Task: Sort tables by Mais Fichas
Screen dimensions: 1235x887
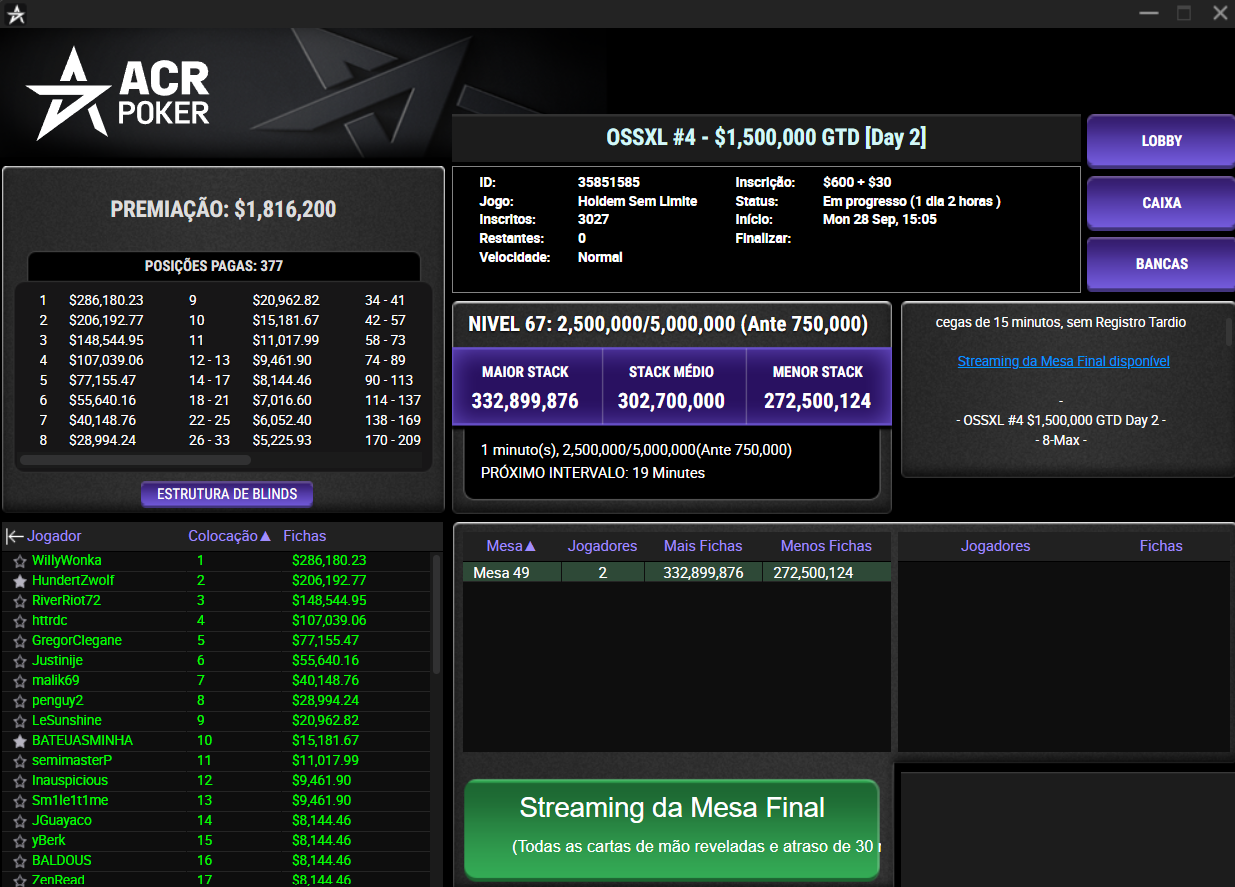Action: click(703, 546)
